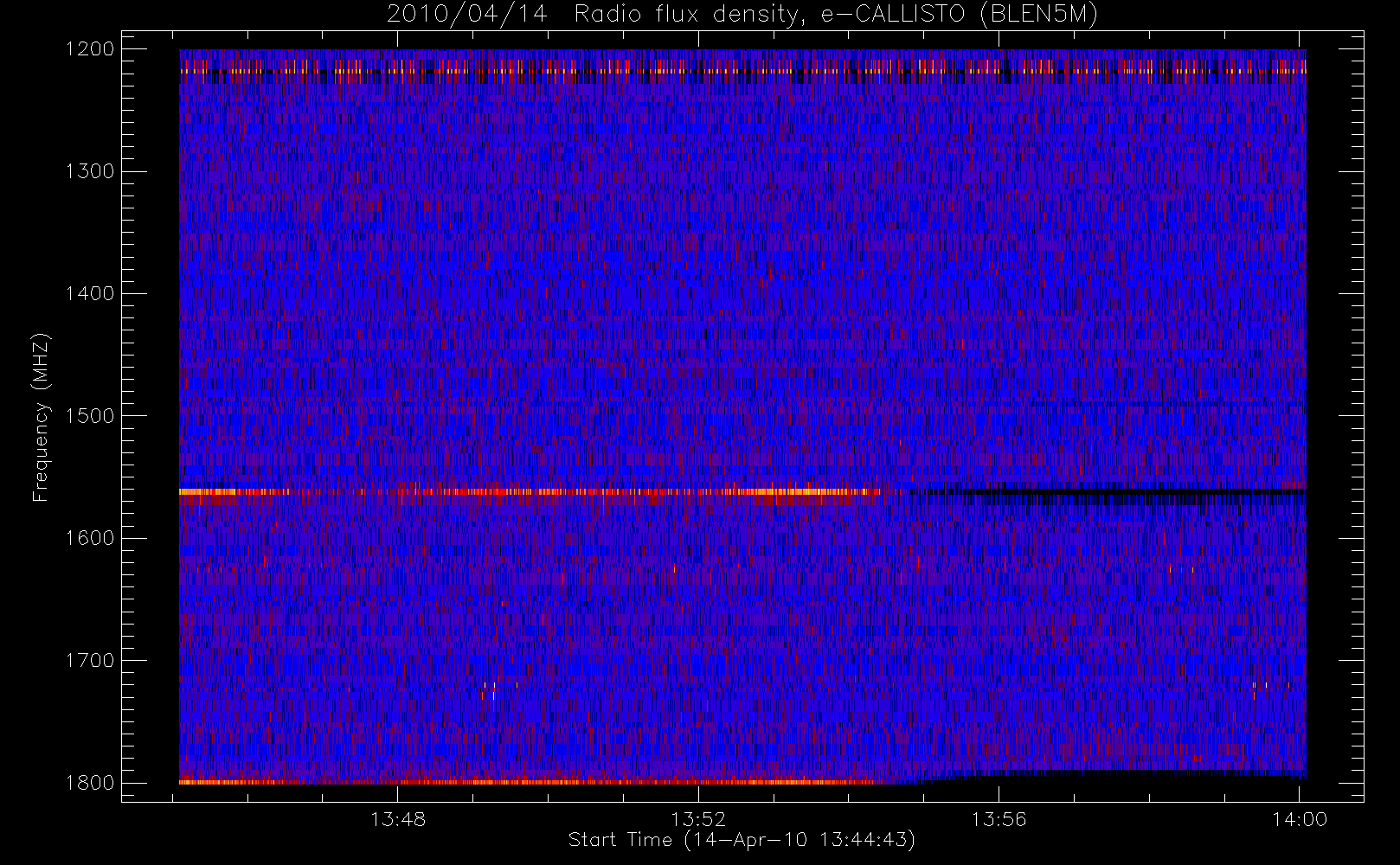Click the 13:56 time tick label
The image size is (1400, 865).
(999, 819)
